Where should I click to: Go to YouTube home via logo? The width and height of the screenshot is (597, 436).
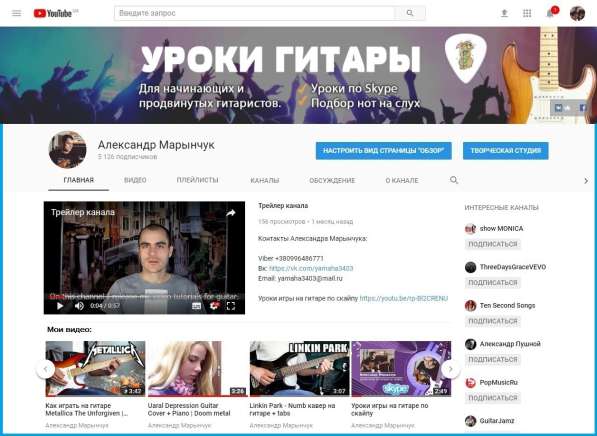(x=53, y=13)
